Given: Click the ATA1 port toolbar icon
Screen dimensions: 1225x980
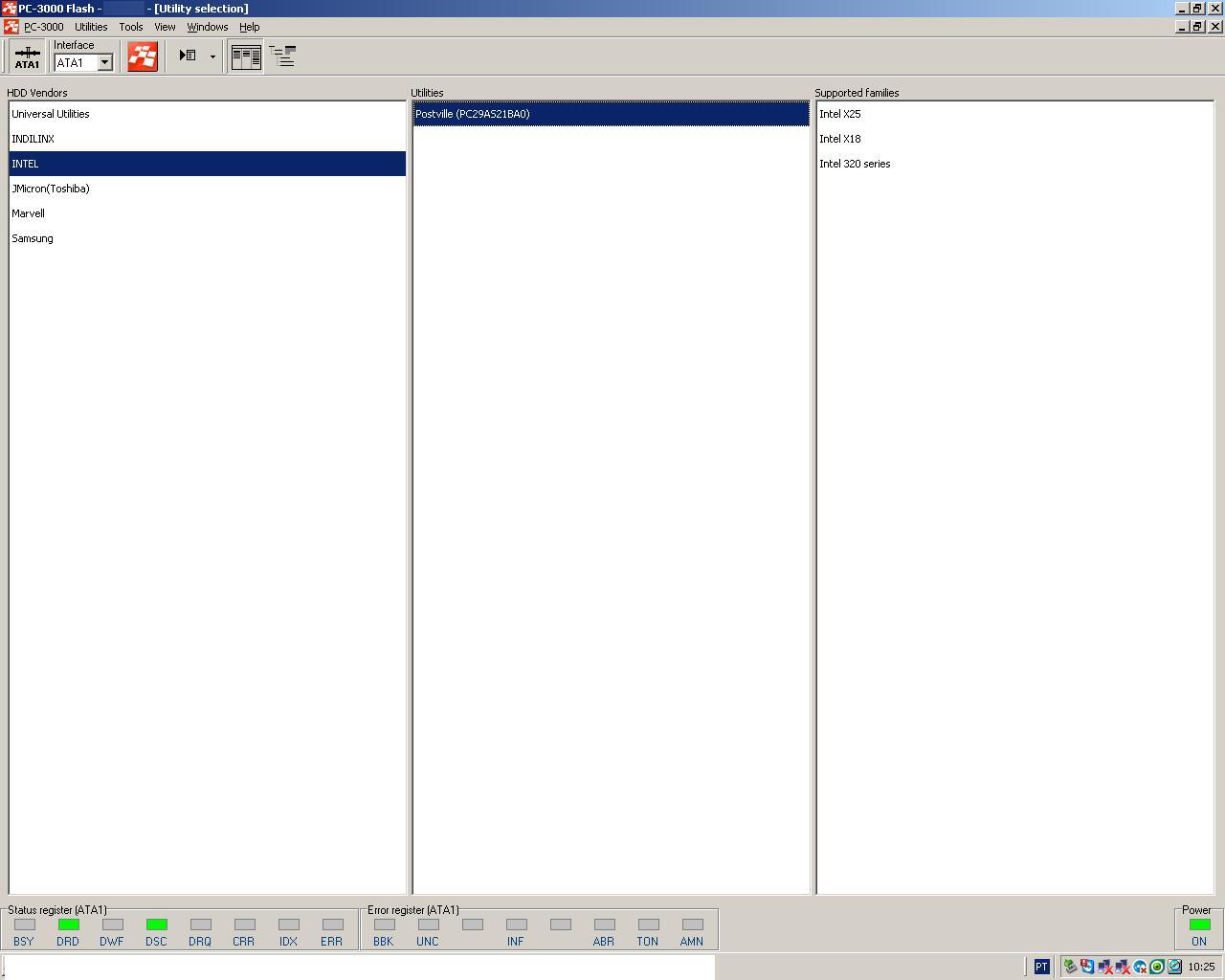Looking at the screenshot, I should point(27,56).
